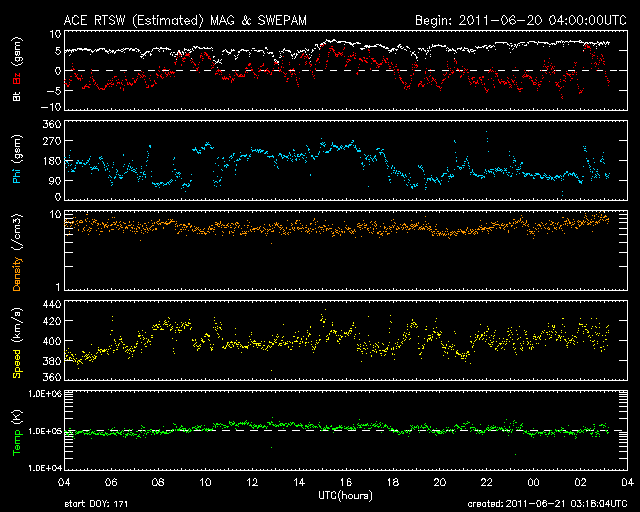Click the green "Temp (K)" axis label
640x512 pixels.
[x=17, y=433]
